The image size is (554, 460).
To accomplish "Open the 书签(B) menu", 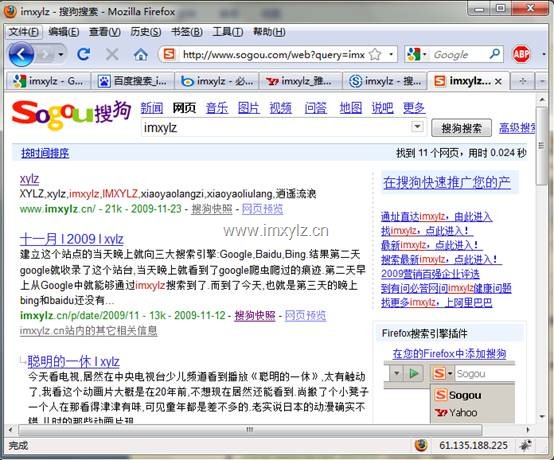I will 187,32.
